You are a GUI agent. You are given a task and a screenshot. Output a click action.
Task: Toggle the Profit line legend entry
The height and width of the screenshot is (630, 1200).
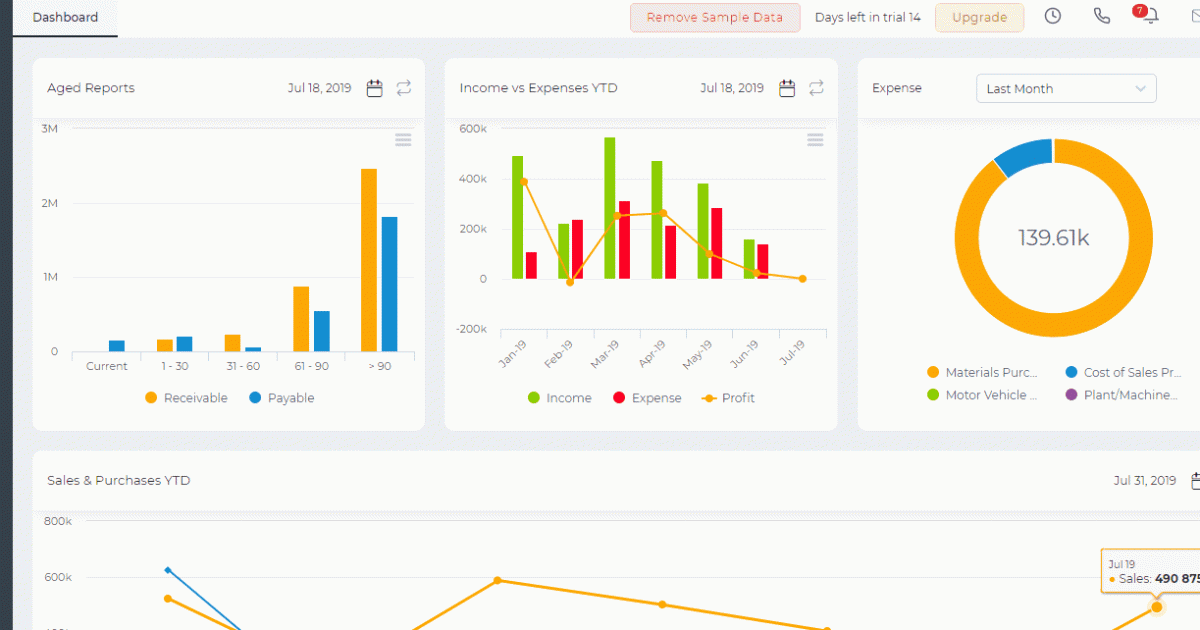[728, 398]
